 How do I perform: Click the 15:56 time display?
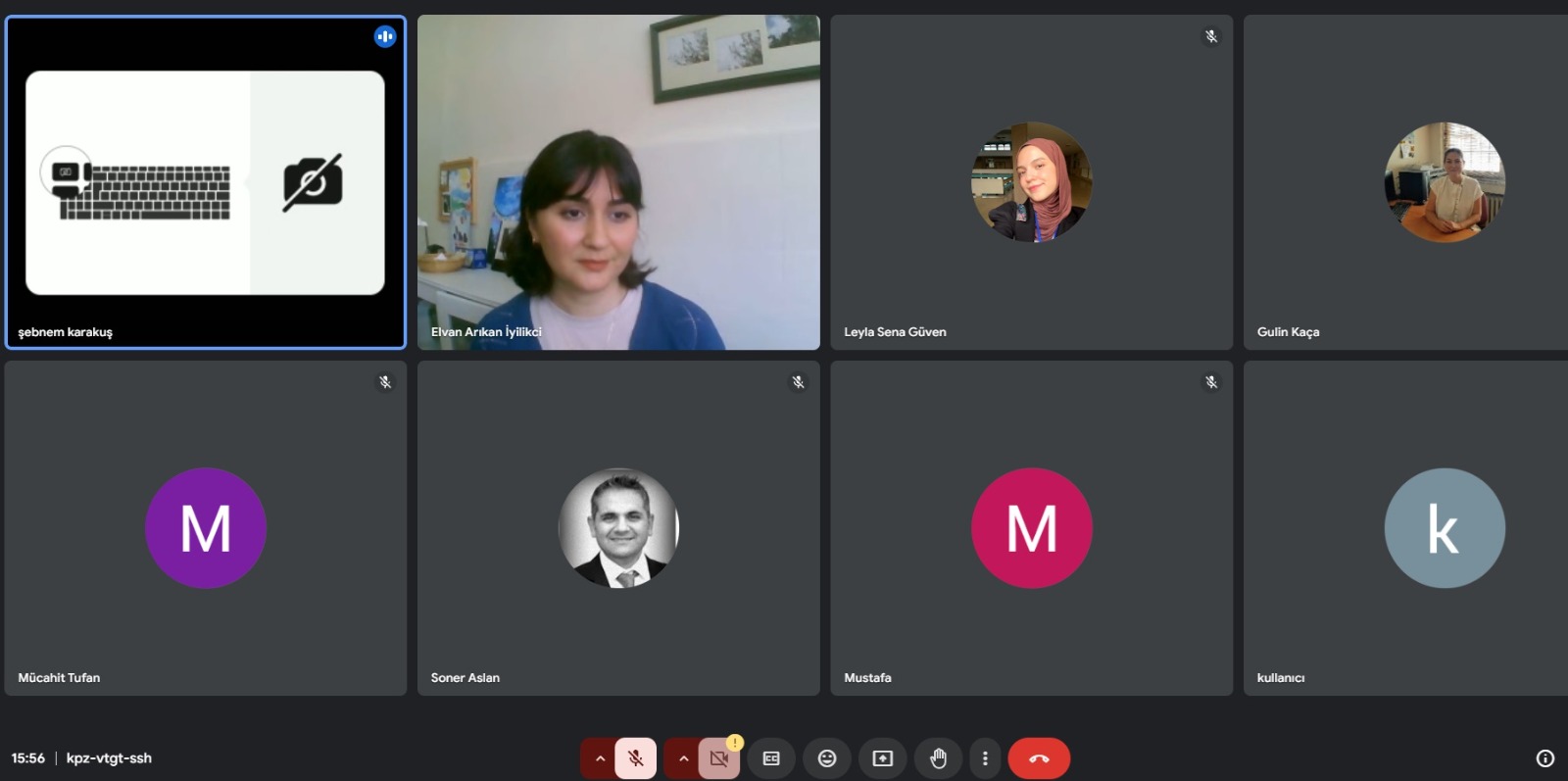click(x=28, y=758)
